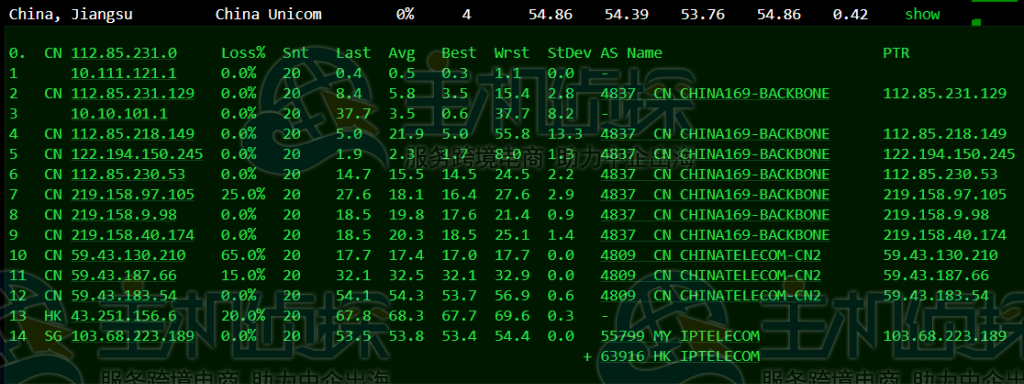Open hop 5 IP 122.194.150.245
The height and width of the screenshot is (384, 1024).
[x=137, y=155]
